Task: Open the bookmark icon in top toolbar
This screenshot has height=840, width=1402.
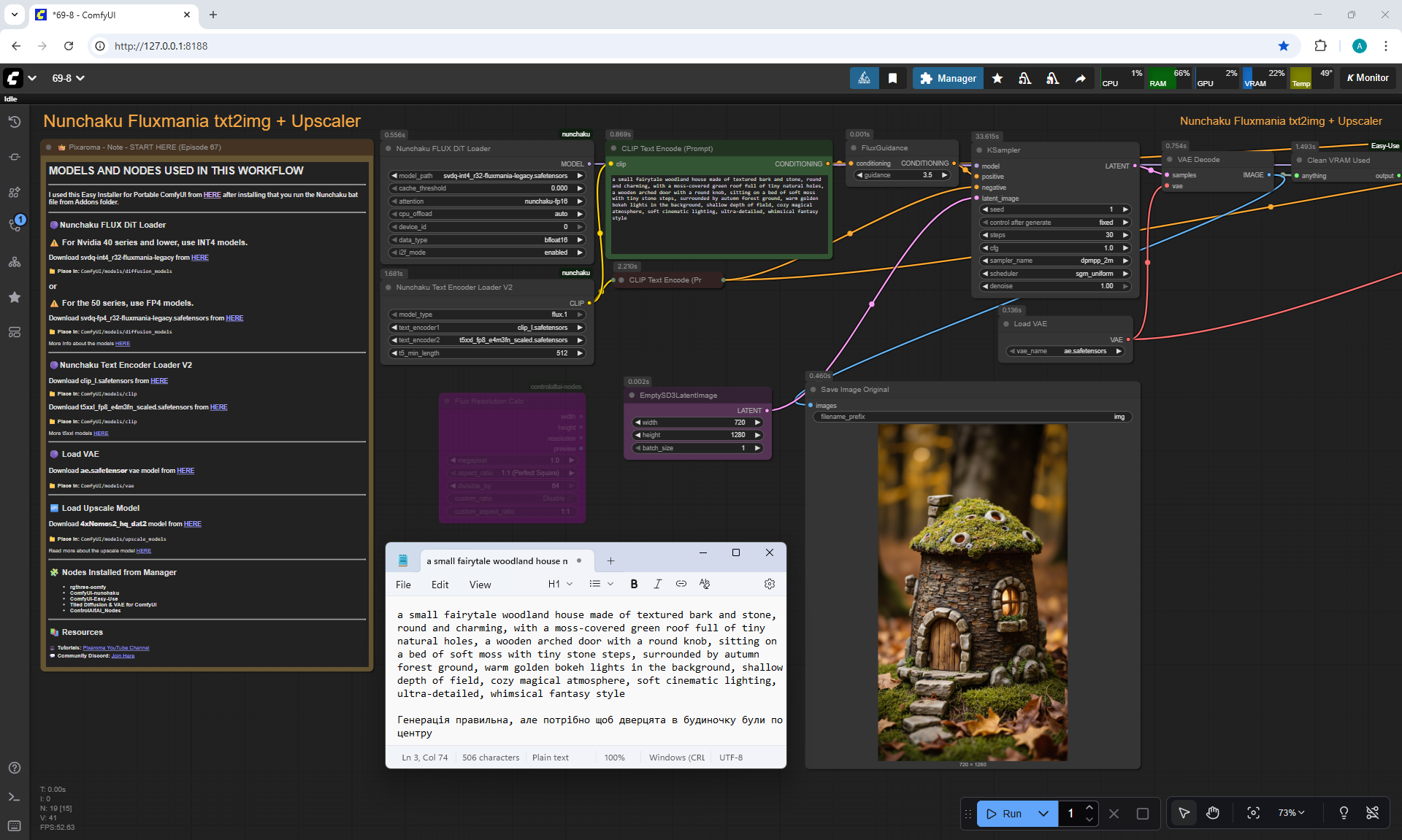Action: pyautogui.click(x=892, y=78)
